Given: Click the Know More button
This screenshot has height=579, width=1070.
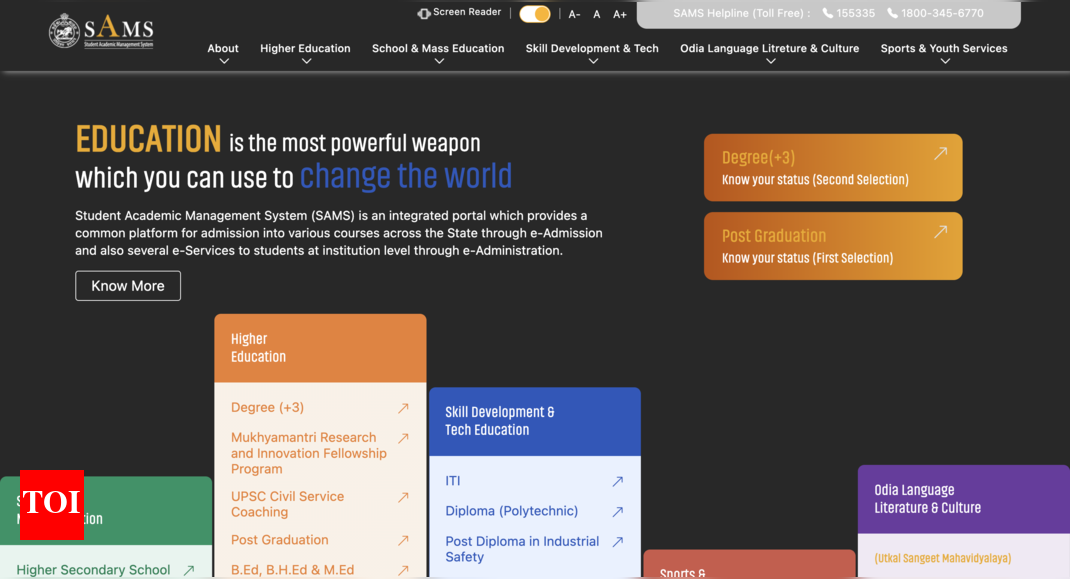Looking at the screenshot, I should coord(128,286).
